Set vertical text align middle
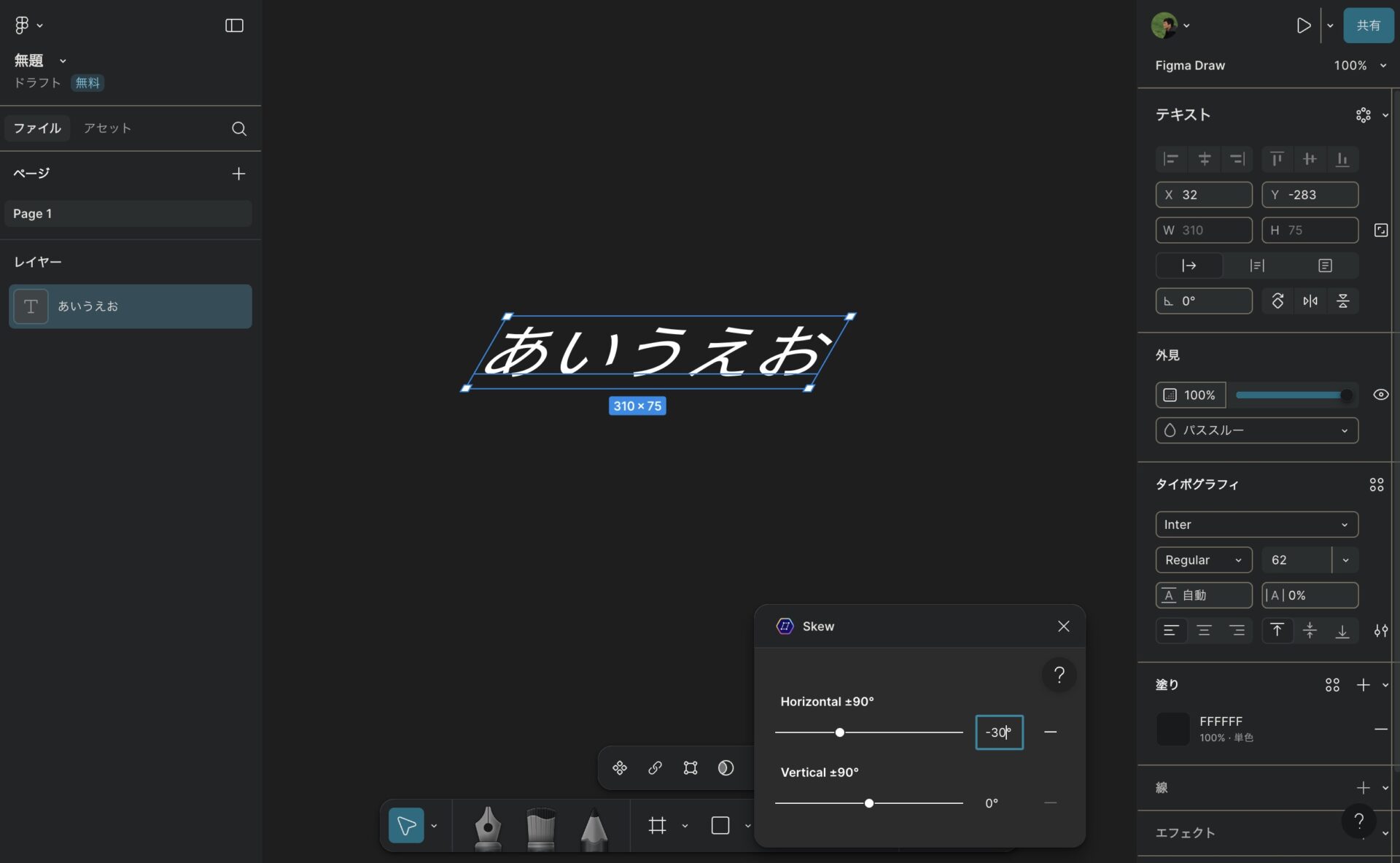Image resolution: width=1400 pixels, height=863 pixels. click(1310, 631)
